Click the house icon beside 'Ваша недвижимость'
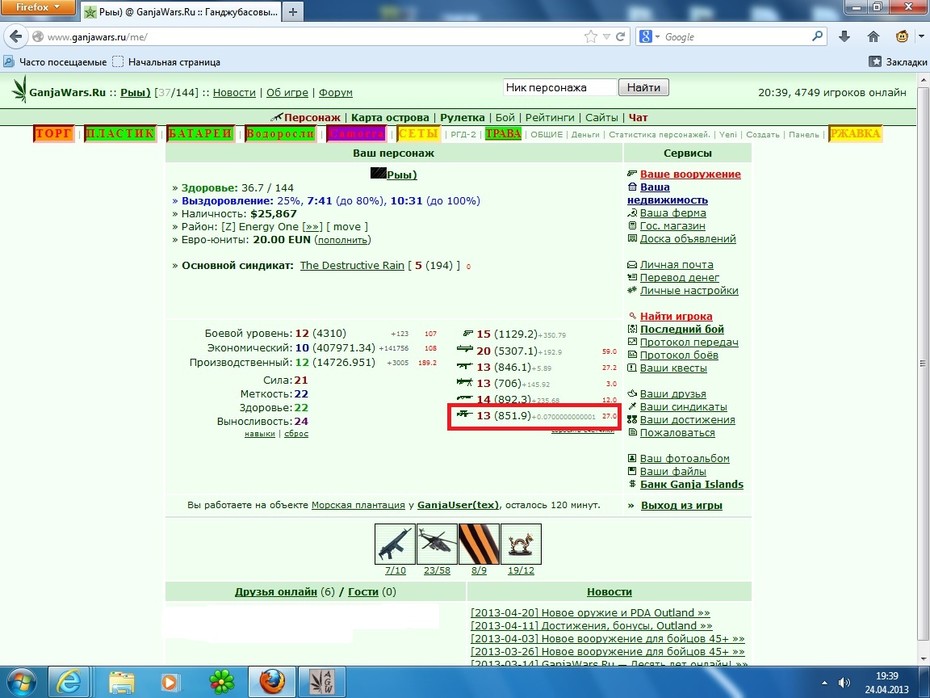The height and width of the screenshot is (698, 930). (x=632, y=187)
